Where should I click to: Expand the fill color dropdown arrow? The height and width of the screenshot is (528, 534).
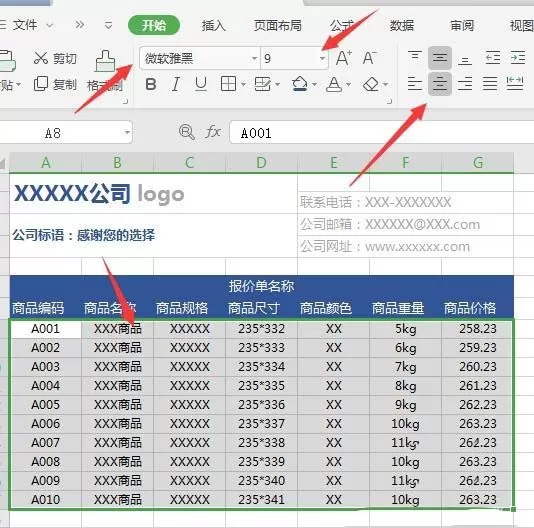click(x=314, y=84)
